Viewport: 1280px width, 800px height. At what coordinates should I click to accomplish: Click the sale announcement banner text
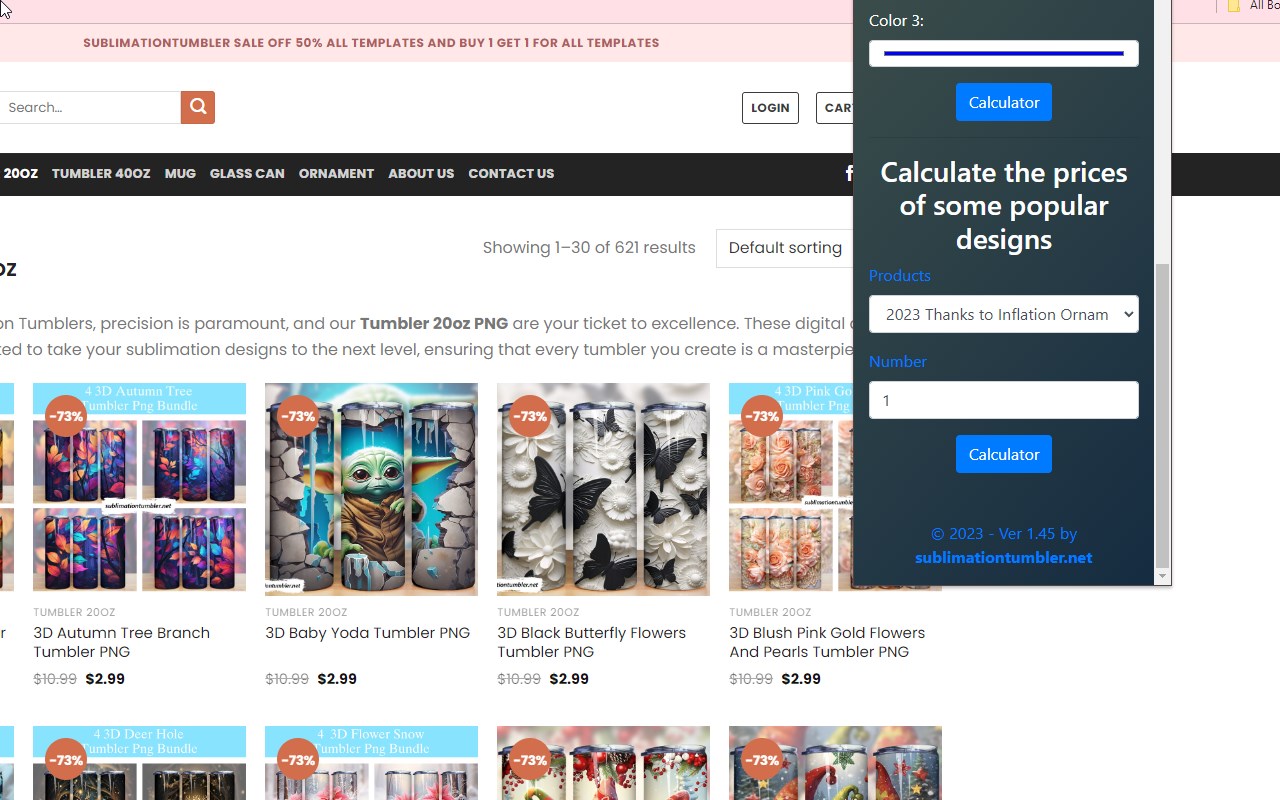tap(371, 43)
